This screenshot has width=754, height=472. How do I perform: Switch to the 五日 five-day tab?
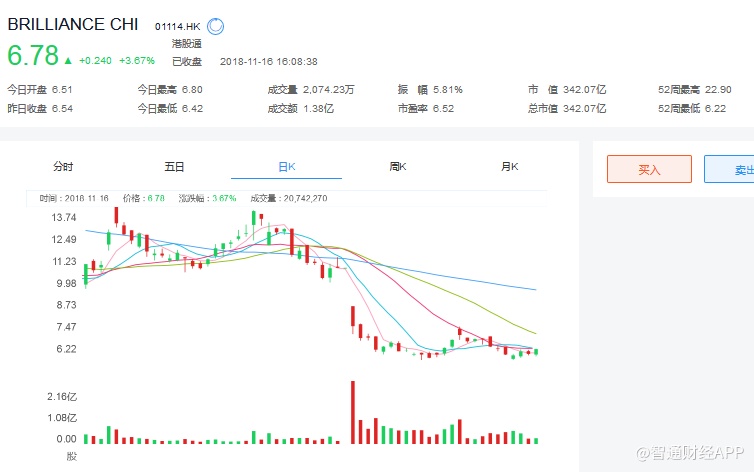point(174,167)
